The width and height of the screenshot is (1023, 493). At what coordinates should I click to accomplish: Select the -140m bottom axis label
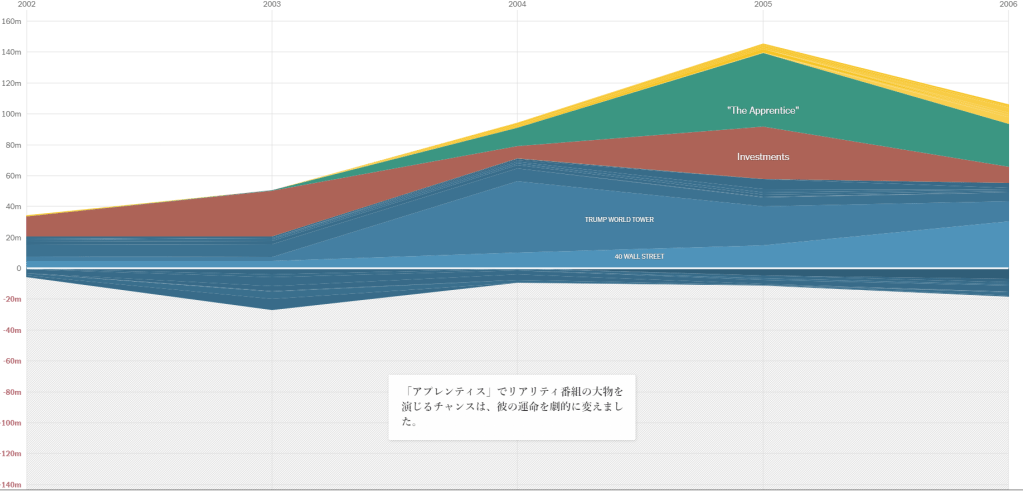tap(11, 486)
